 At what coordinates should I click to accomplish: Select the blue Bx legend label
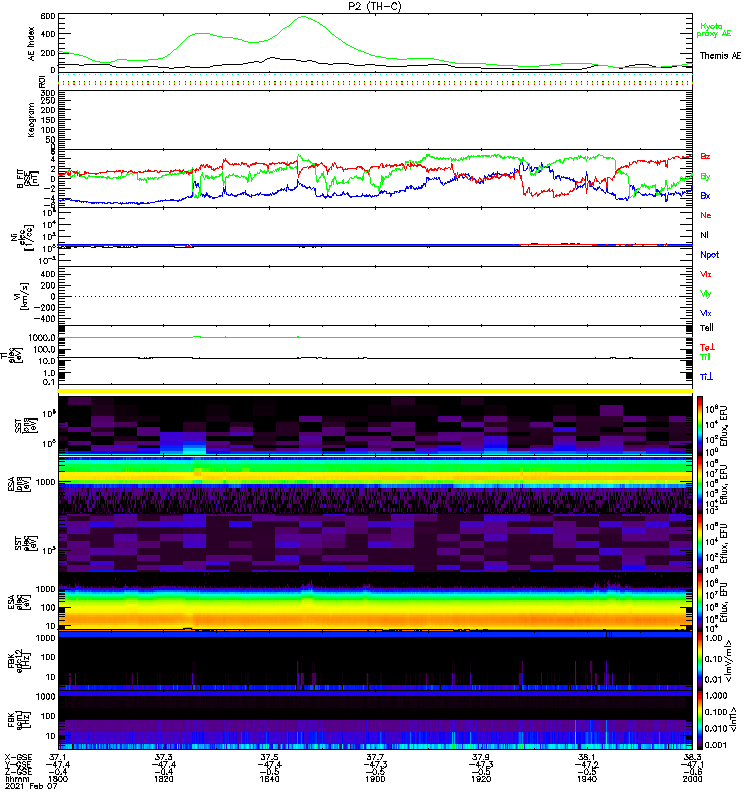705,195
